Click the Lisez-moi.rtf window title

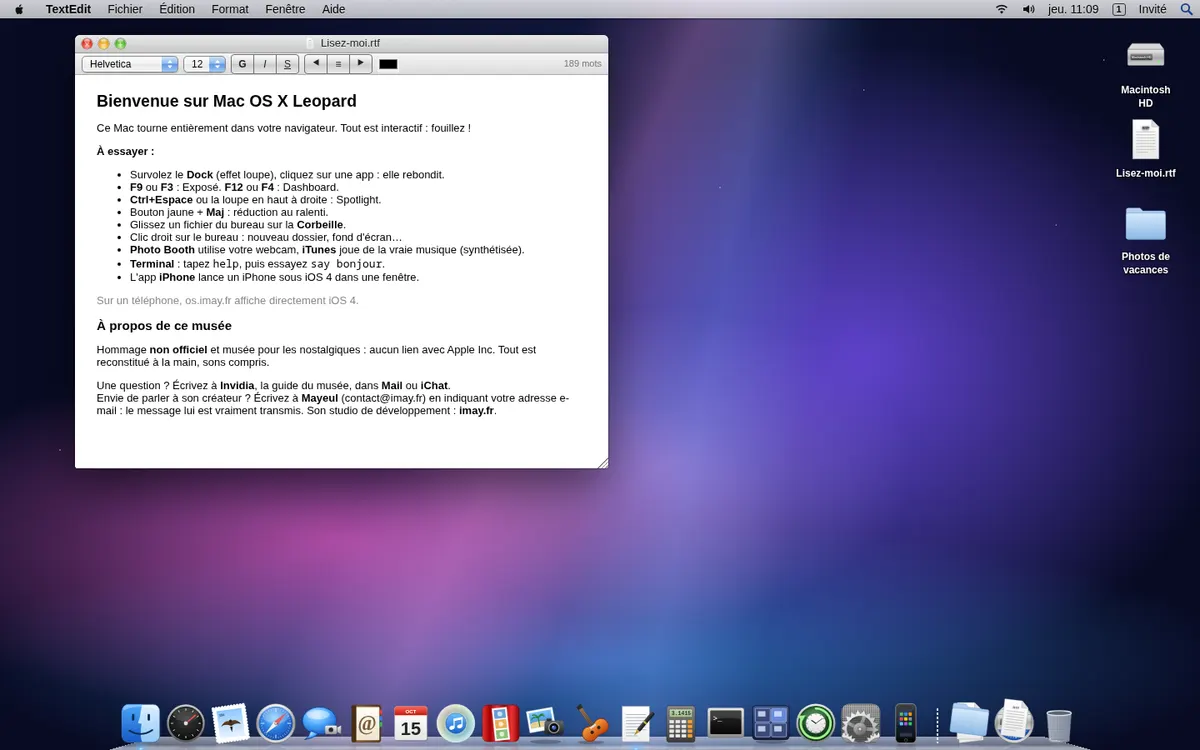(350, 43)
